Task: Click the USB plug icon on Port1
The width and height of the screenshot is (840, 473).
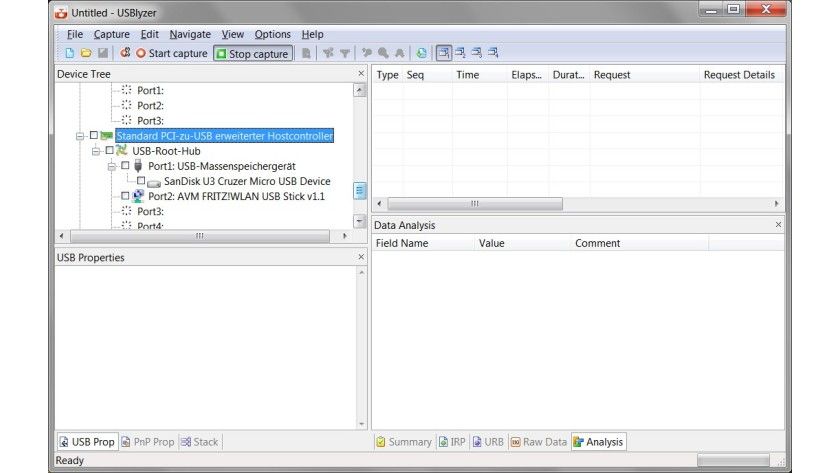Action: (x=138, y=166)
